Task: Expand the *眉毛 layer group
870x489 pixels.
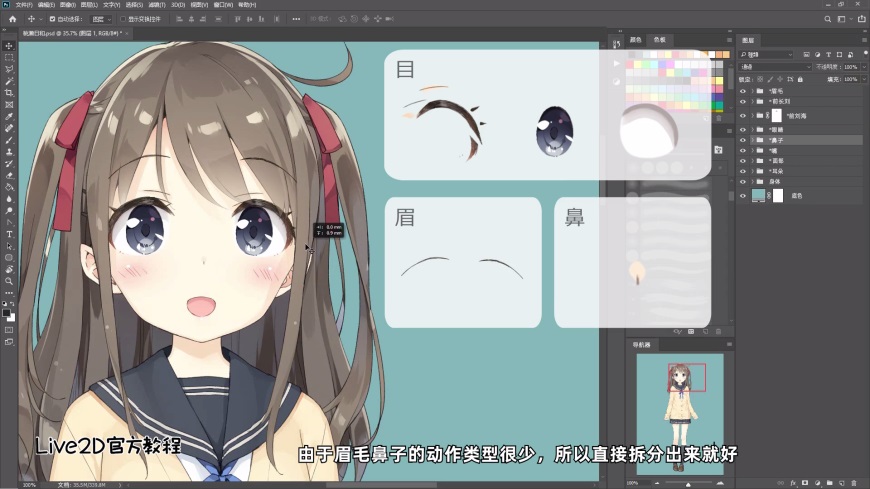Action: tap(752, 91)
